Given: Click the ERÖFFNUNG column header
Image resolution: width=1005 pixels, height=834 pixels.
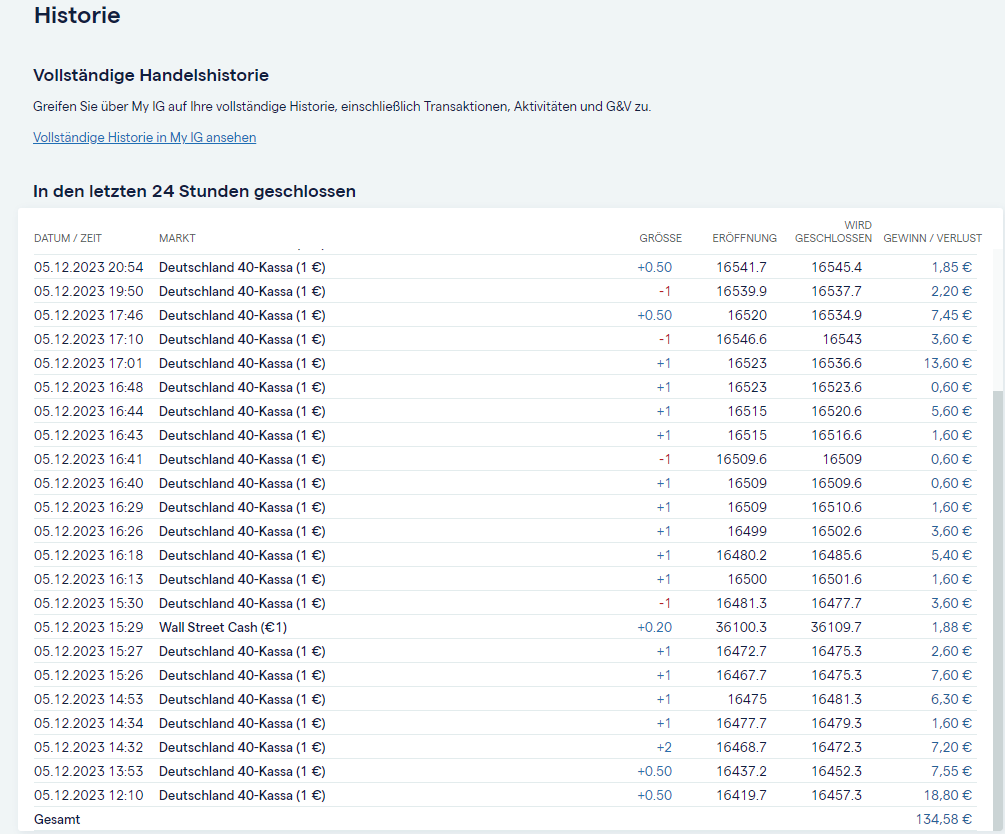Looking at the screenshot, I should [744, 238].
